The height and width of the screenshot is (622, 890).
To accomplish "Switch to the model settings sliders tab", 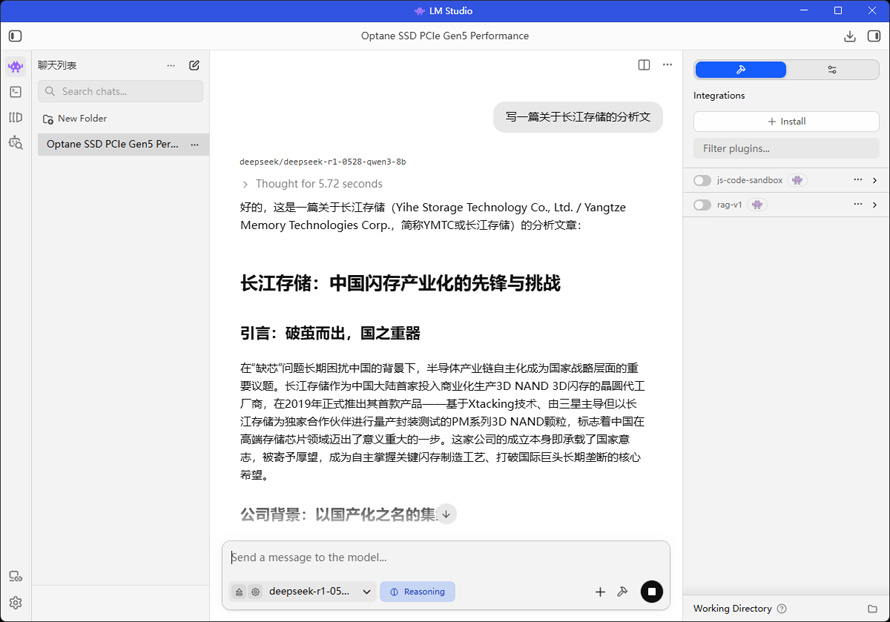I will pos(832,70).
